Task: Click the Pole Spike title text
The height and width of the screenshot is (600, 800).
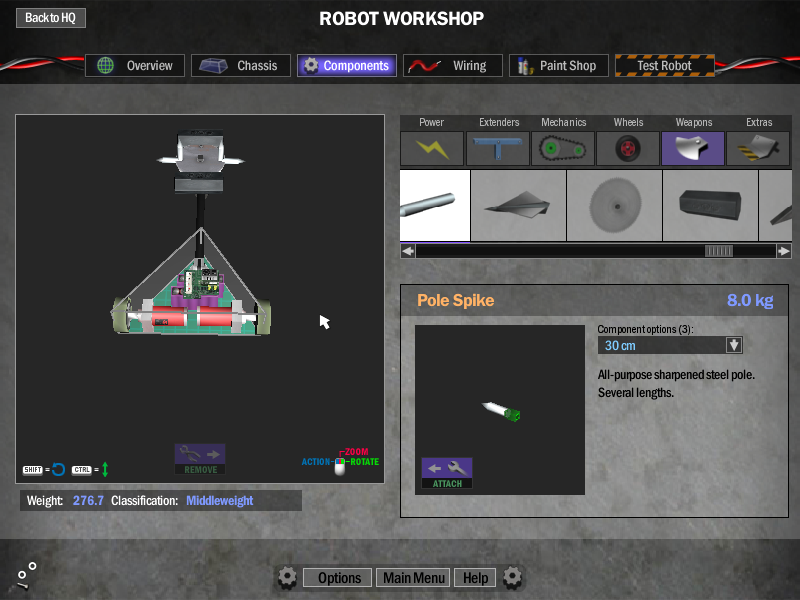Action: tap(456, 301)
